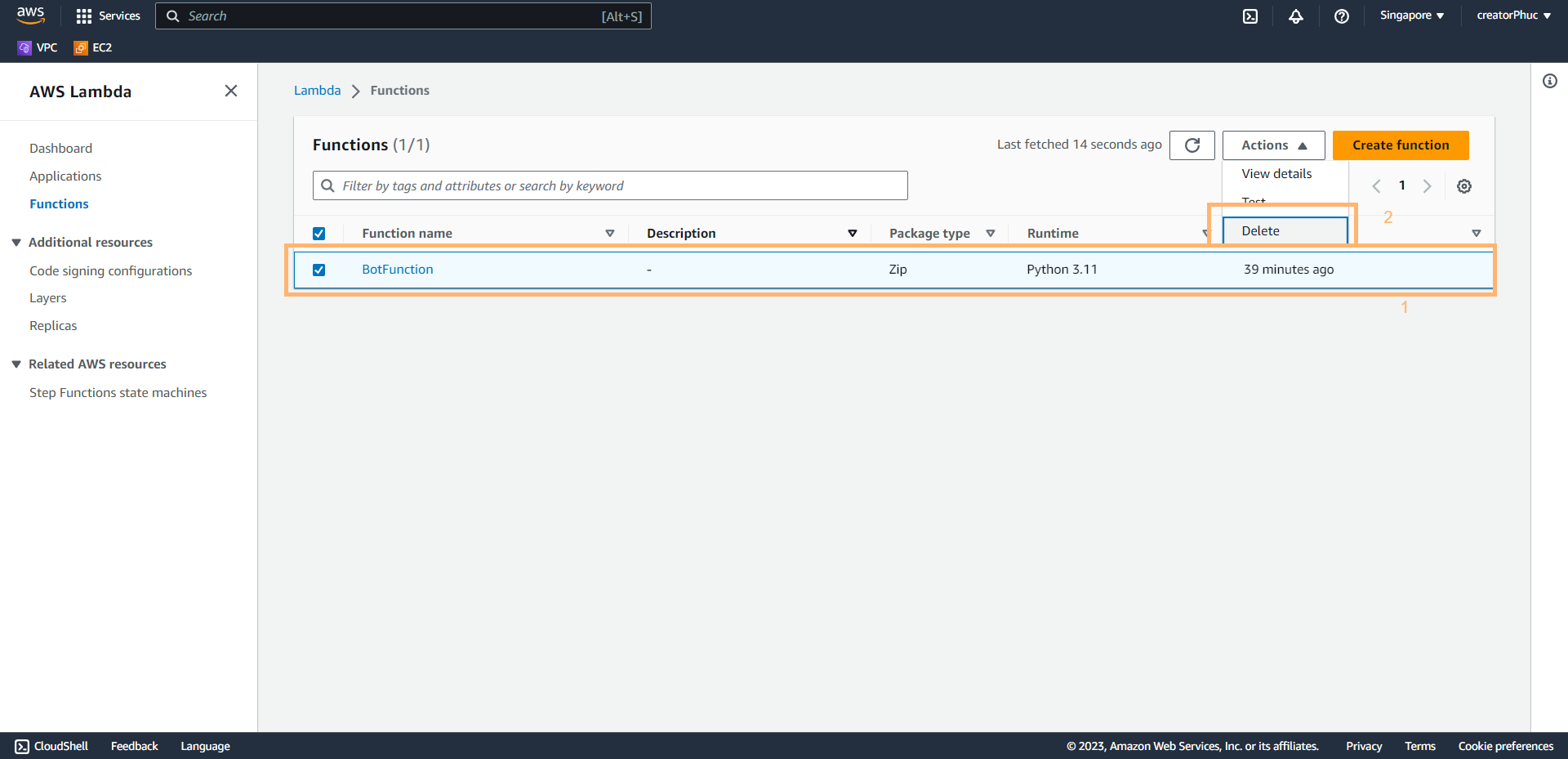This screenshot has width=1568, height=759.
Task: Focus the filter functions search field
Action: coord(610,185)
